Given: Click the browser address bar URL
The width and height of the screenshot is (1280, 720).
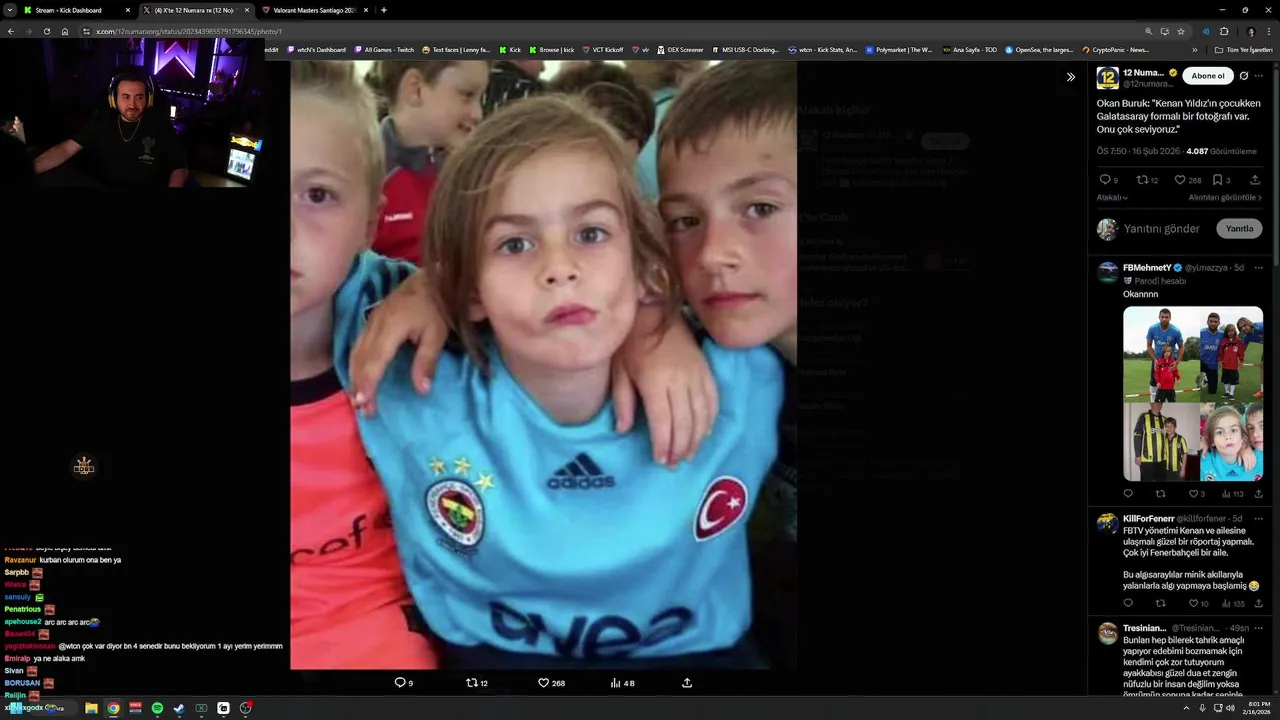Looking at the screenshot, I should click(x=189, y=31).
